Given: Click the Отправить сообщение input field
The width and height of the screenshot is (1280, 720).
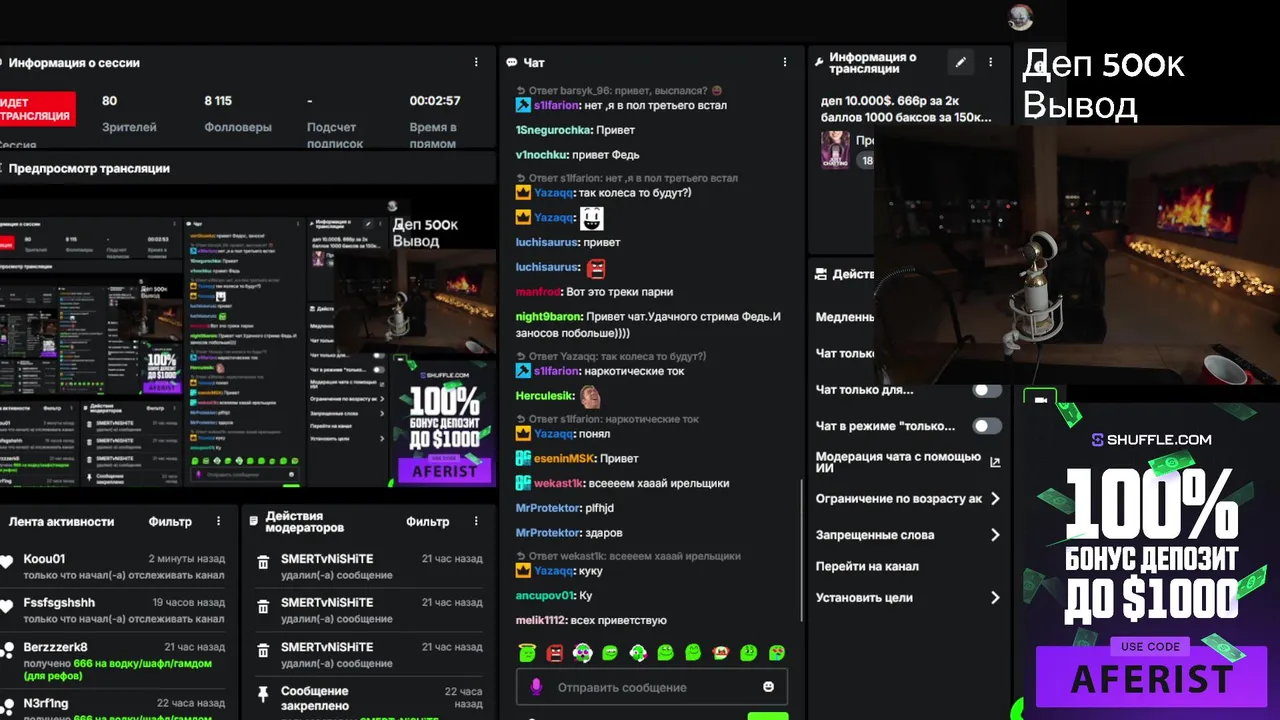Looking at the screenshot, I should [652, 687].
